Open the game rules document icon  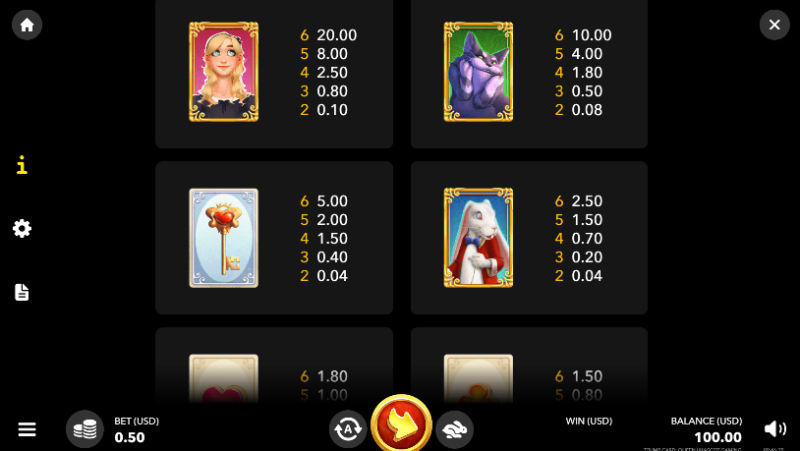point(22,292)
